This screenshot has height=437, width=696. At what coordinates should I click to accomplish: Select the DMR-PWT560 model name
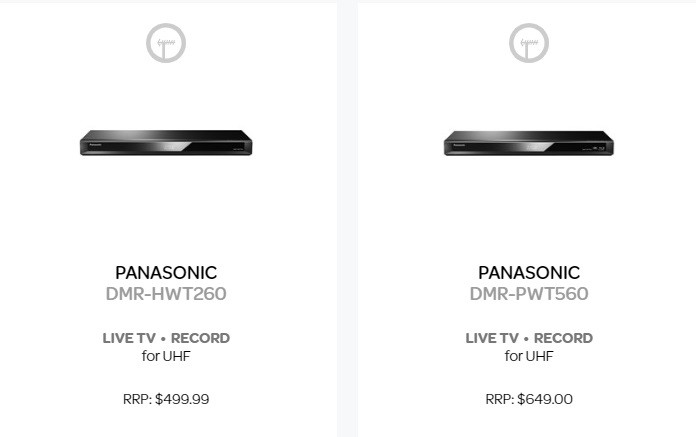click(529, 294)
